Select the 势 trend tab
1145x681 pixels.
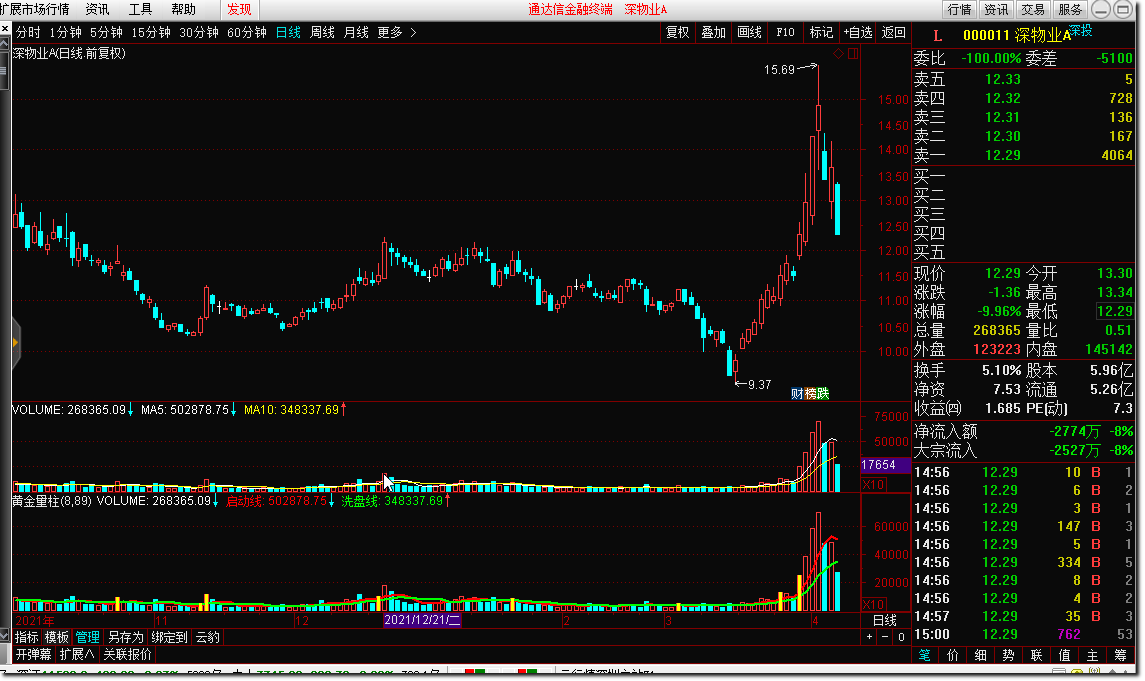point(1008,655)
